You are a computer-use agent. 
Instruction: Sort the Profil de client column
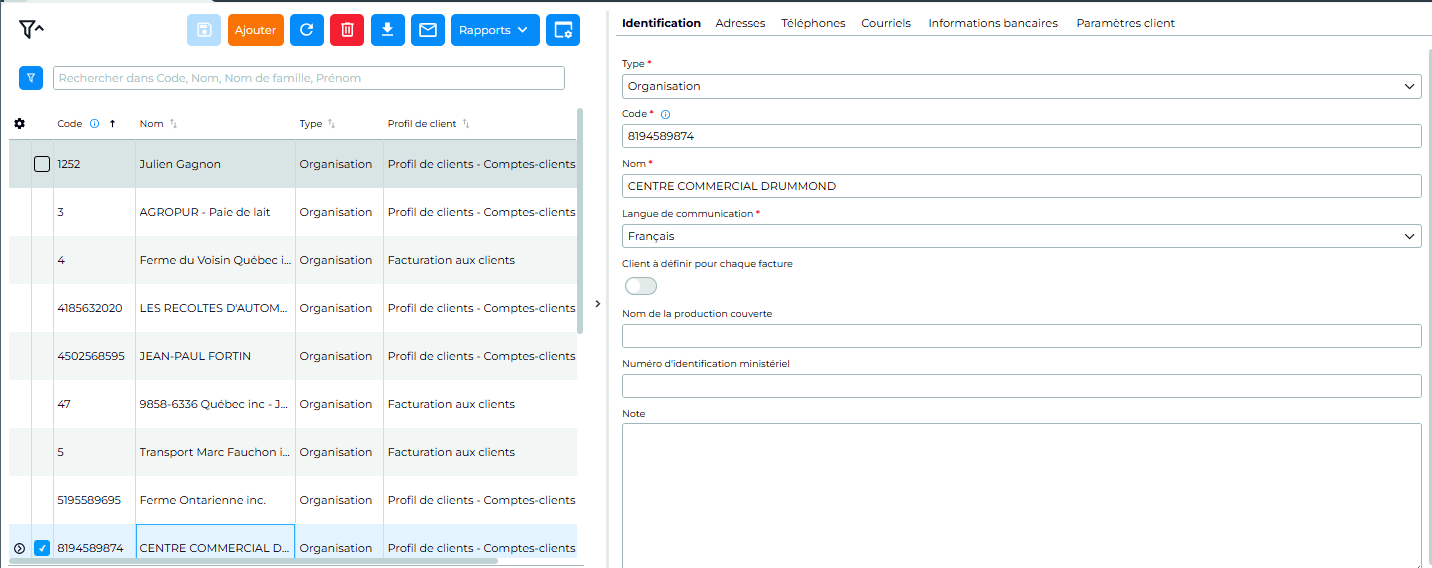point(465,124)
